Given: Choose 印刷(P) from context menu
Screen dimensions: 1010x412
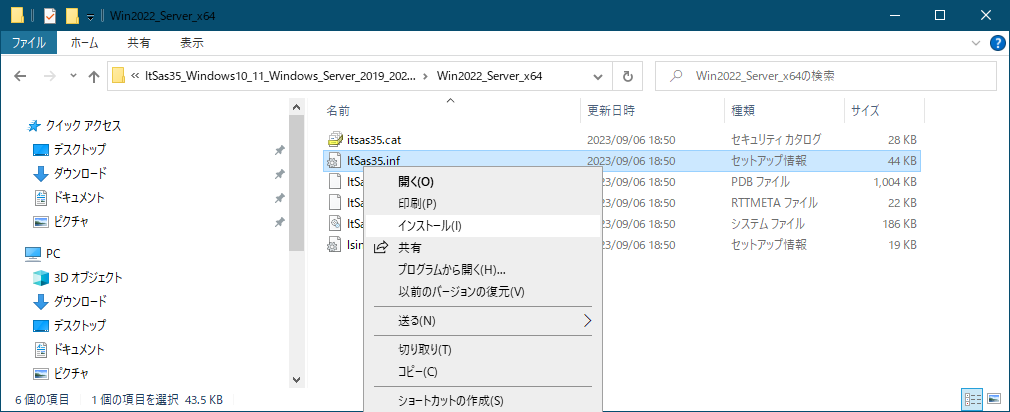Looking at the screenshot, I should click(x=483, y=203).
